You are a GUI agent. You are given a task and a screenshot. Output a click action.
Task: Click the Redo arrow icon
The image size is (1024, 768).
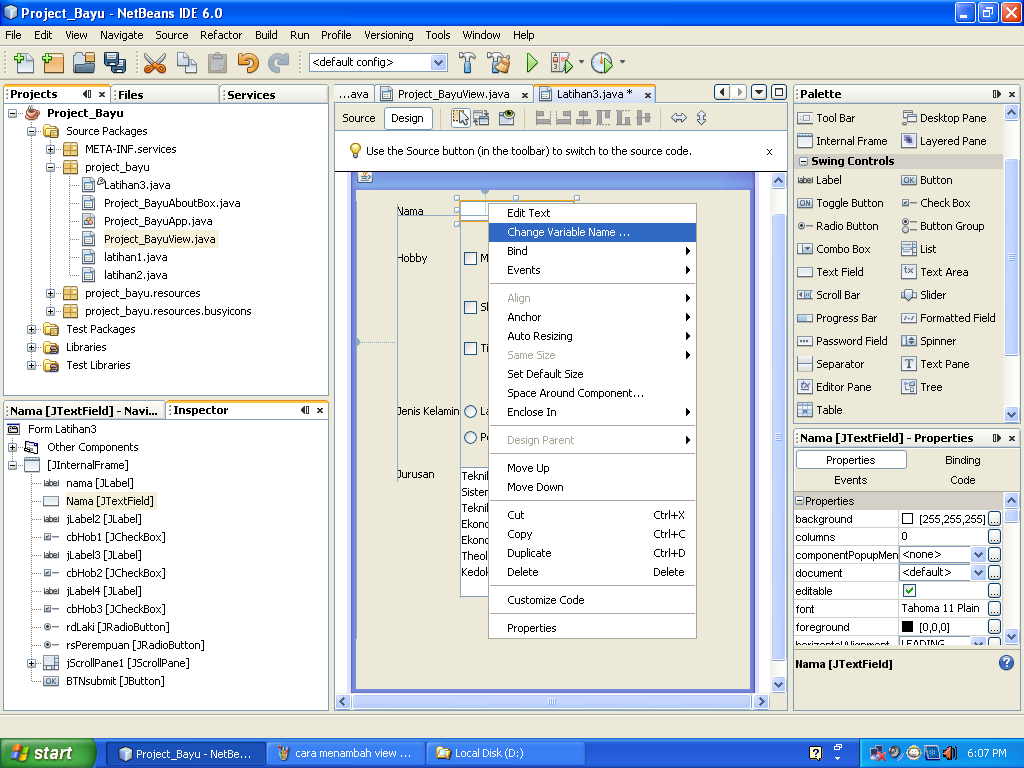(279, 63)
